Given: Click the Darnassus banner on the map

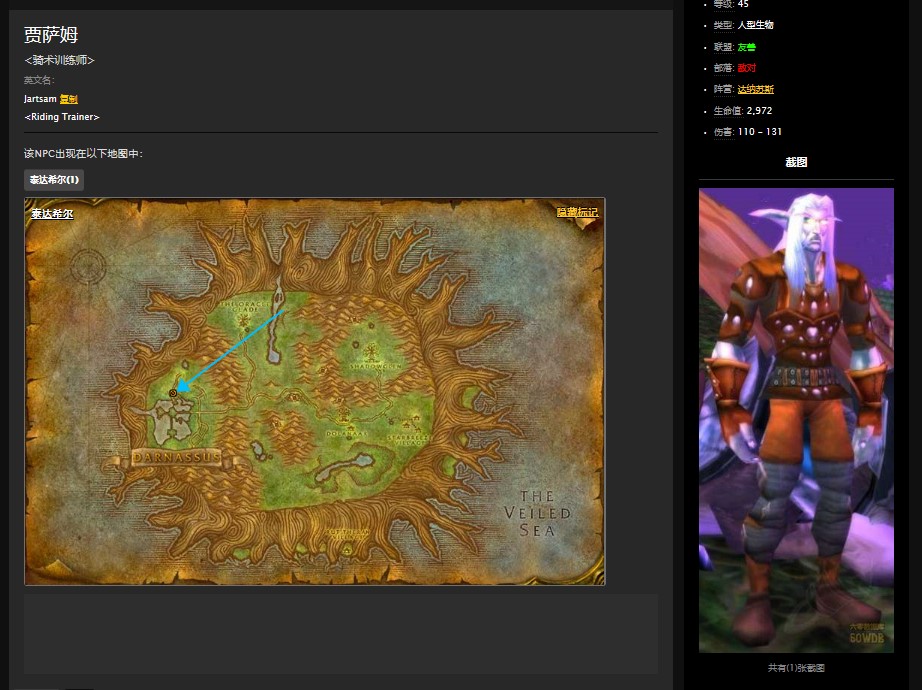Looking at the screenshot, I should click(x=177, y=459).
